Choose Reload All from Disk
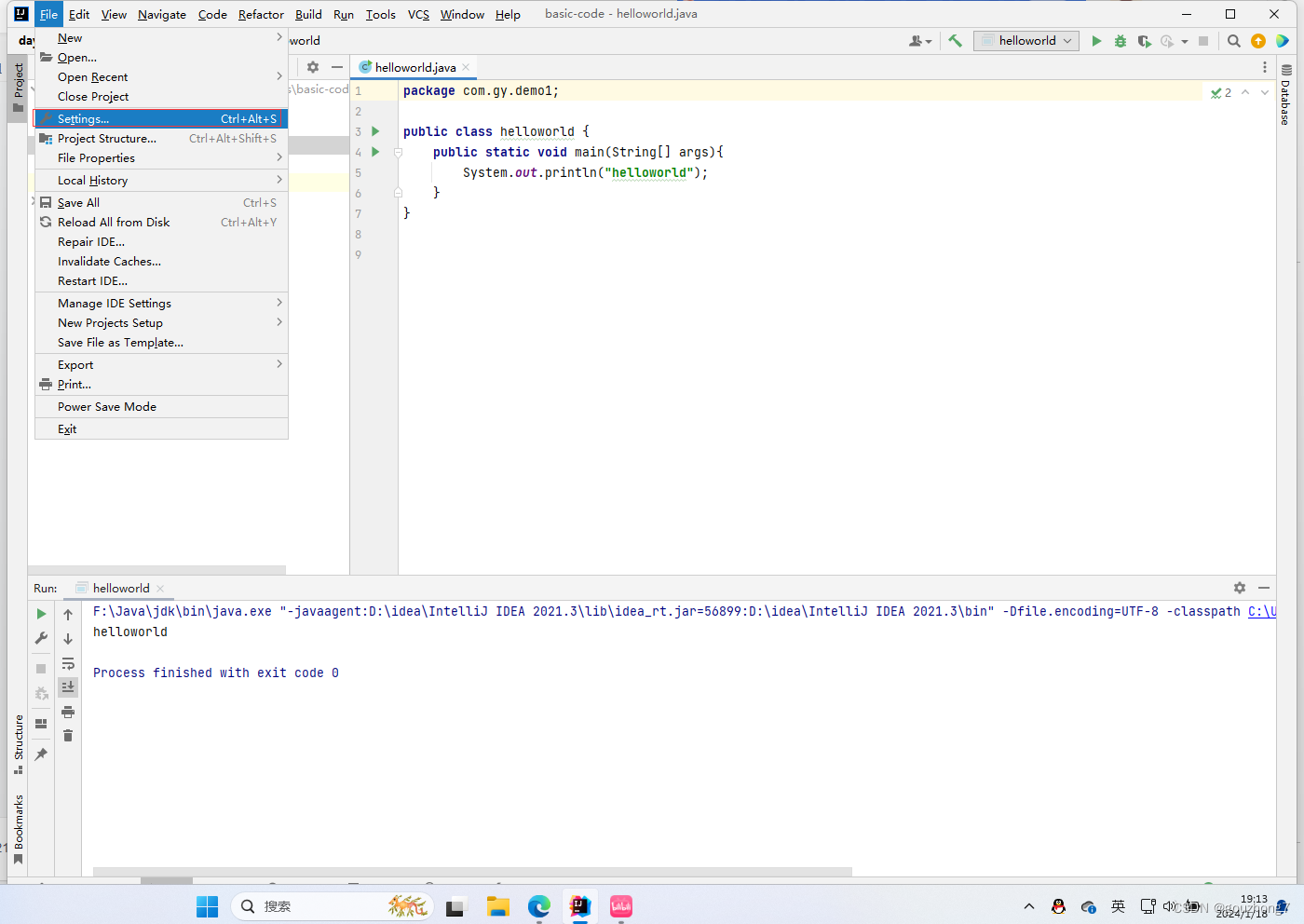This screenshot has height=924, width=1304. (x=161, y=223)
